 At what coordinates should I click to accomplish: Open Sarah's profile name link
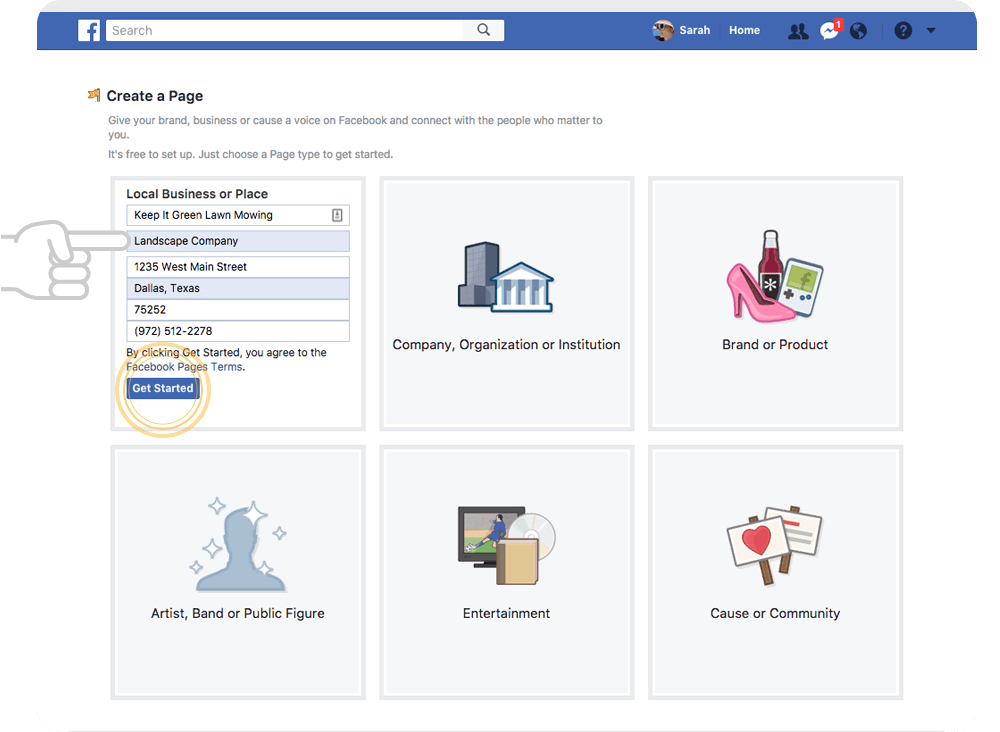coord(695,30)
